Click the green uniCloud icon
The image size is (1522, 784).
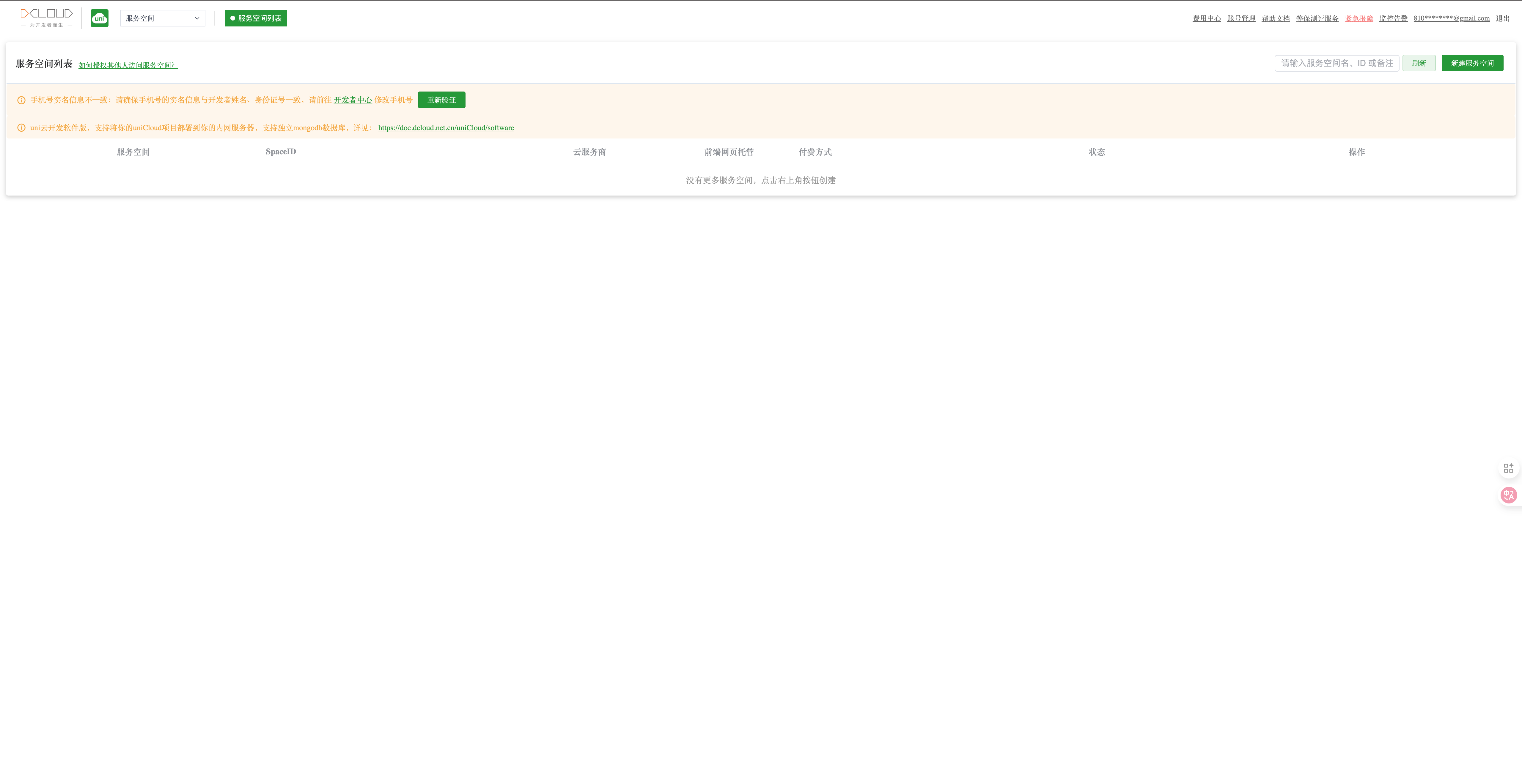coord(99,18)
